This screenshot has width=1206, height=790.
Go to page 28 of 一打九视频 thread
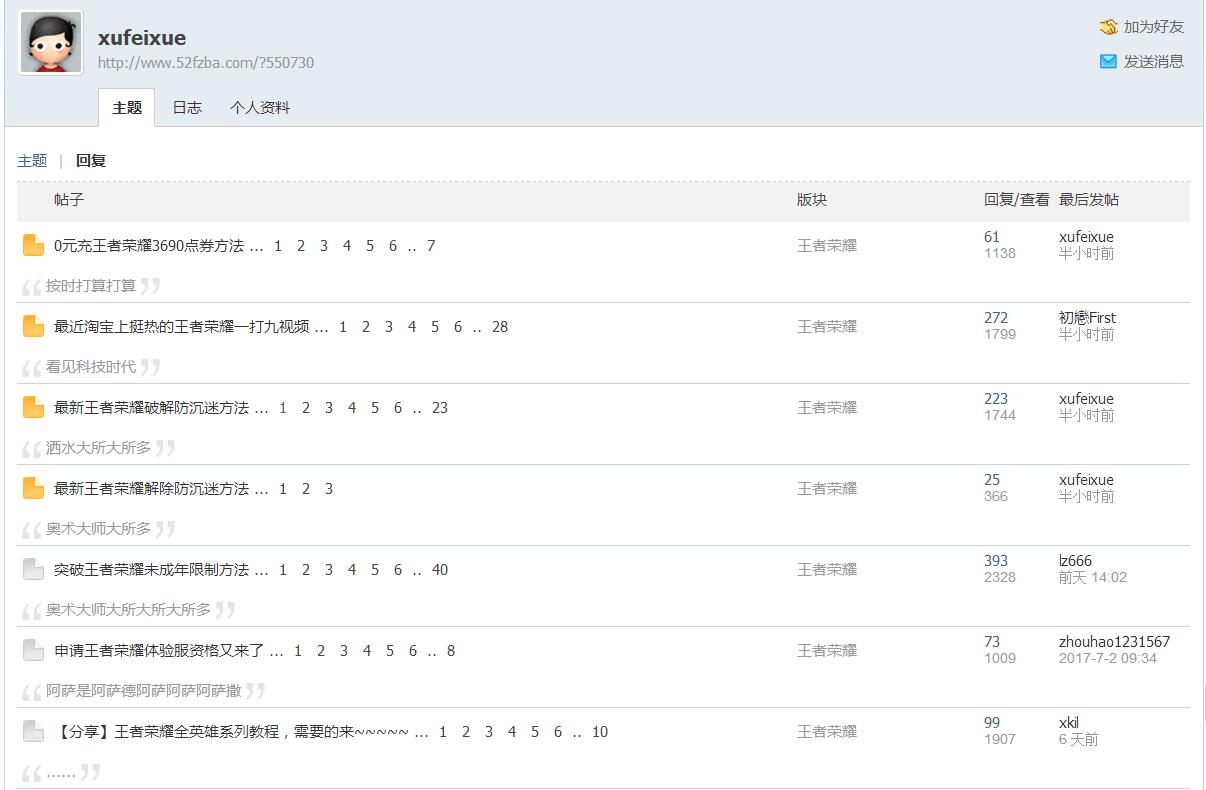pyautogui.click(x=500, y=327)
